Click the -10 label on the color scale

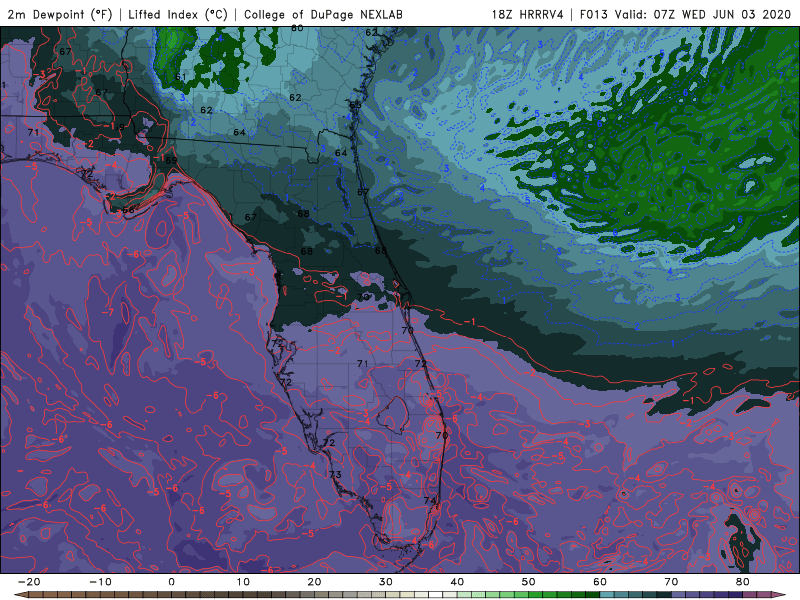click(100, 582)
